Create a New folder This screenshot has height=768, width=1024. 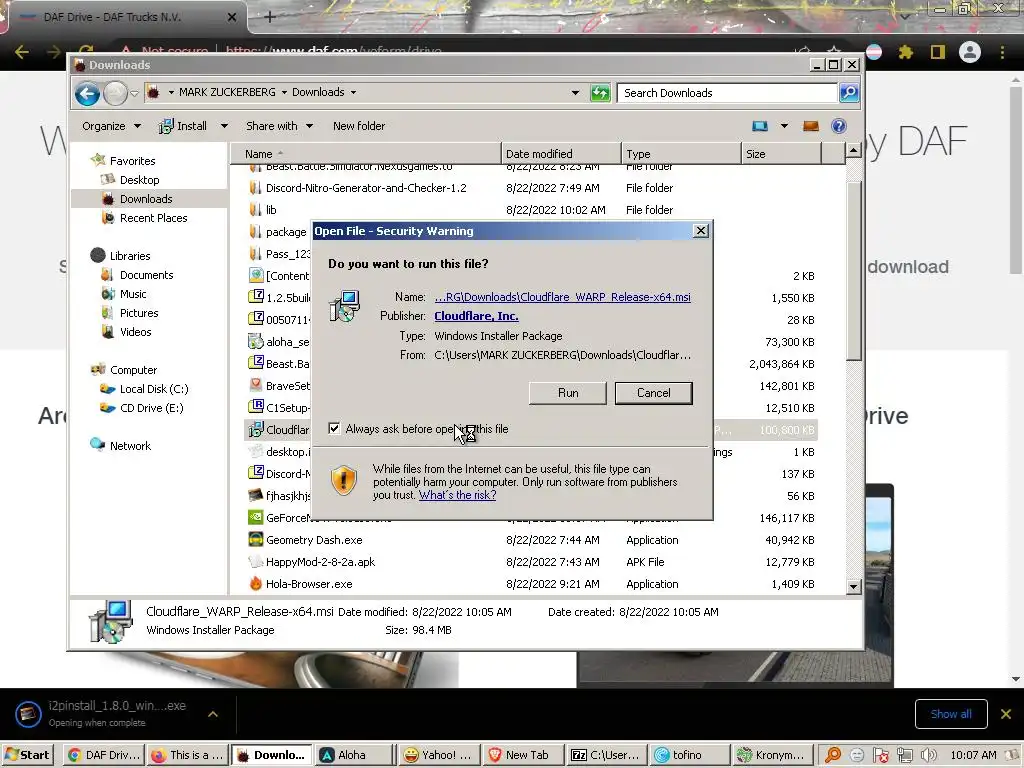pyautogui.click(x=359, y=126)
